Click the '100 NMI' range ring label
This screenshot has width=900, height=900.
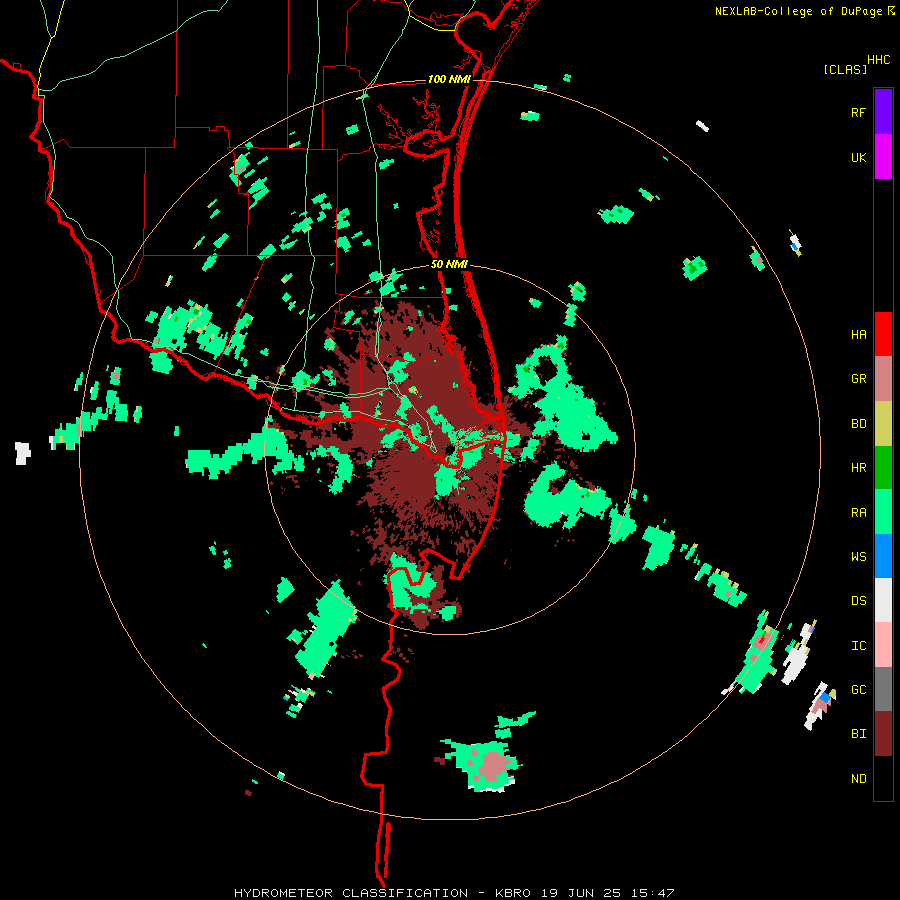[449, 79]
